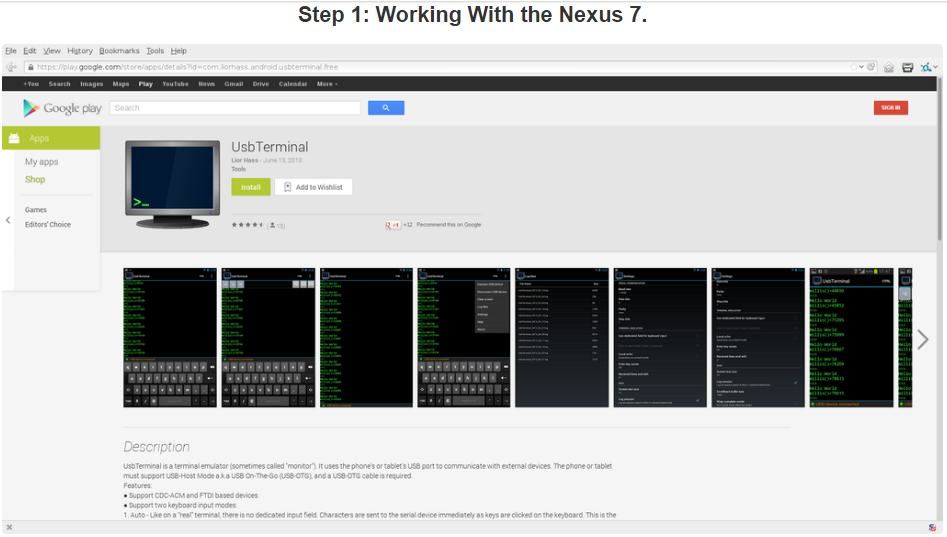Open the History menu
This screenshot has height=537, width=947.
(x=80, y=51)
